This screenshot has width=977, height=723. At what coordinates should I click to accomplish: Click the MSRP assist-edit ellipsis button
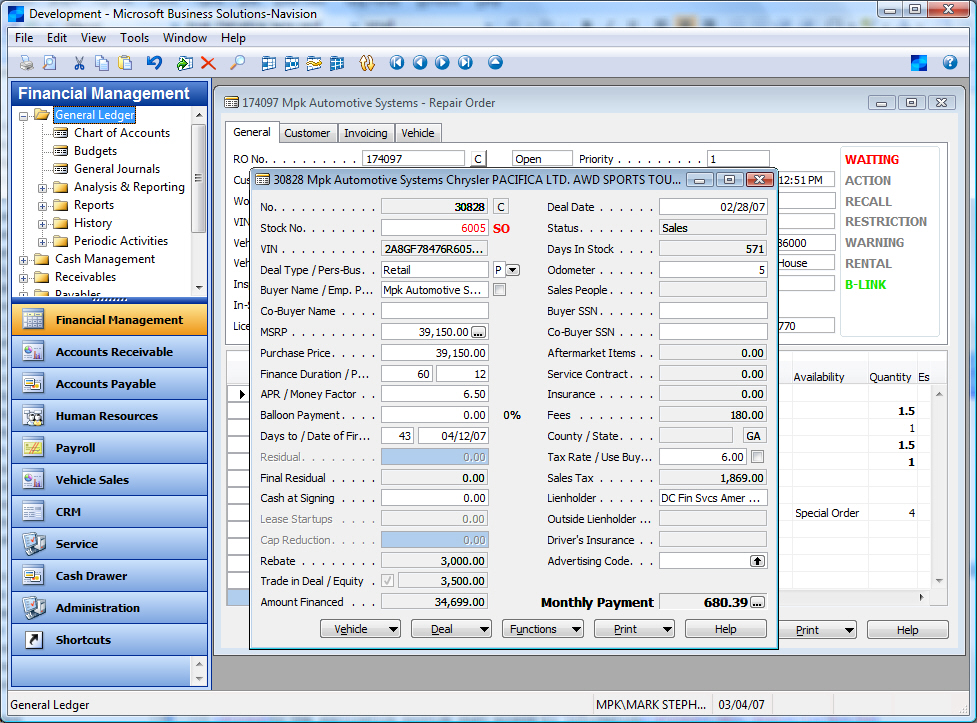coord(478,332)
